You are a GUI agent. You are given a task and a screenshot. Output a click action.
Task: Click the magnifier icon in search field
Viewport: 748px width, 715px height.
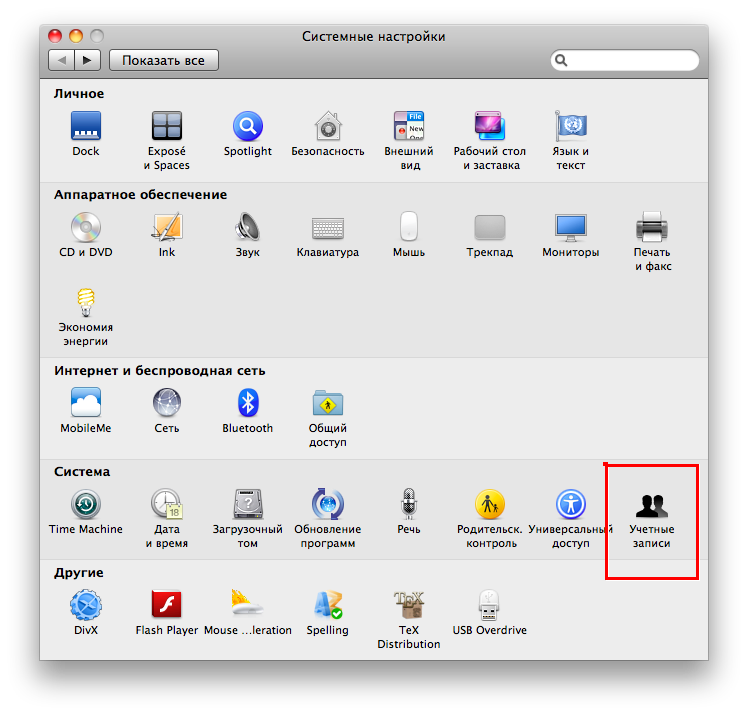561,60
